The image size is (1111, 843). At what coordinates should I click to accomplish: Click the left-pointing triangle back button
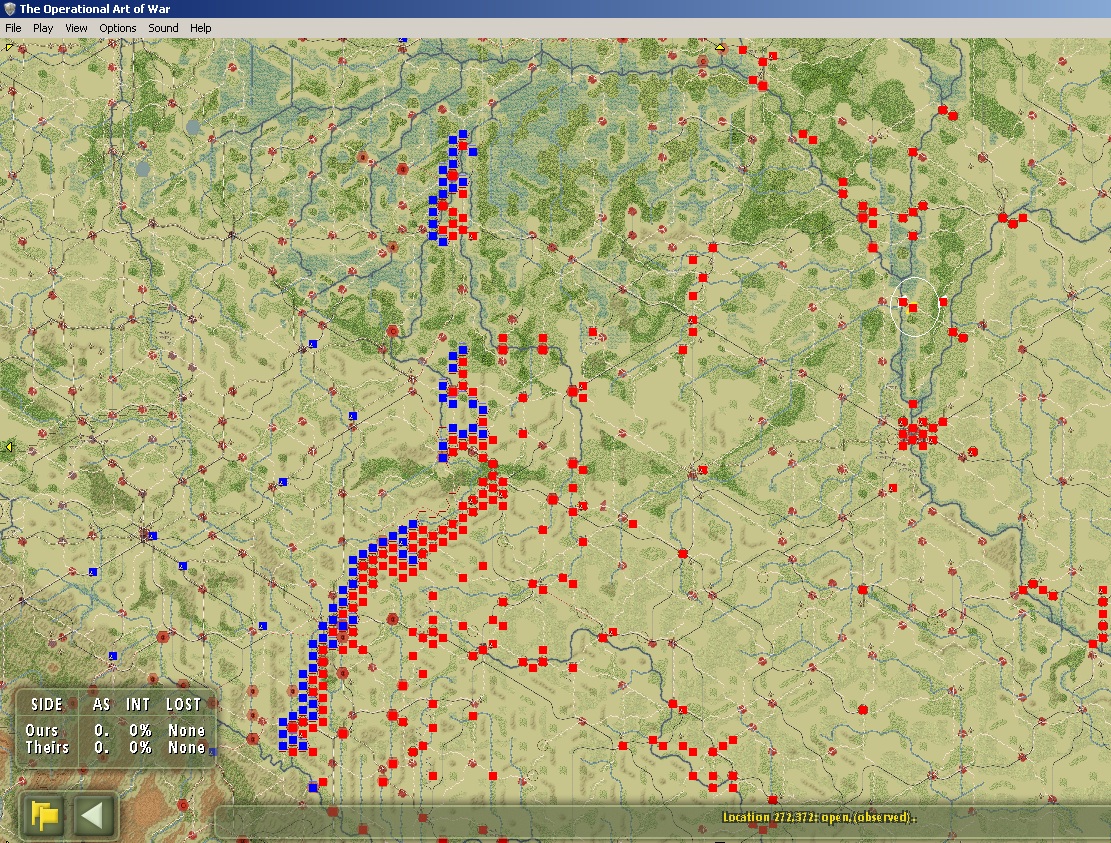[93, 815]
